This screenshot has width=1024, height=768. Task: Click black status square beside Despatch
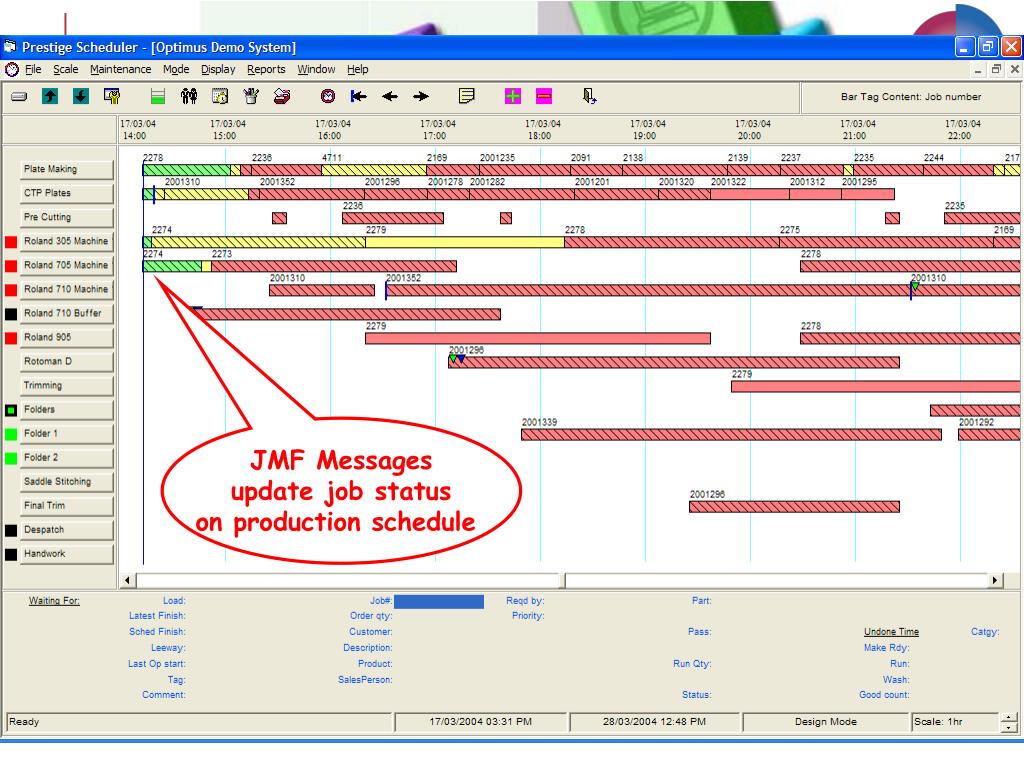coord(11,531)
